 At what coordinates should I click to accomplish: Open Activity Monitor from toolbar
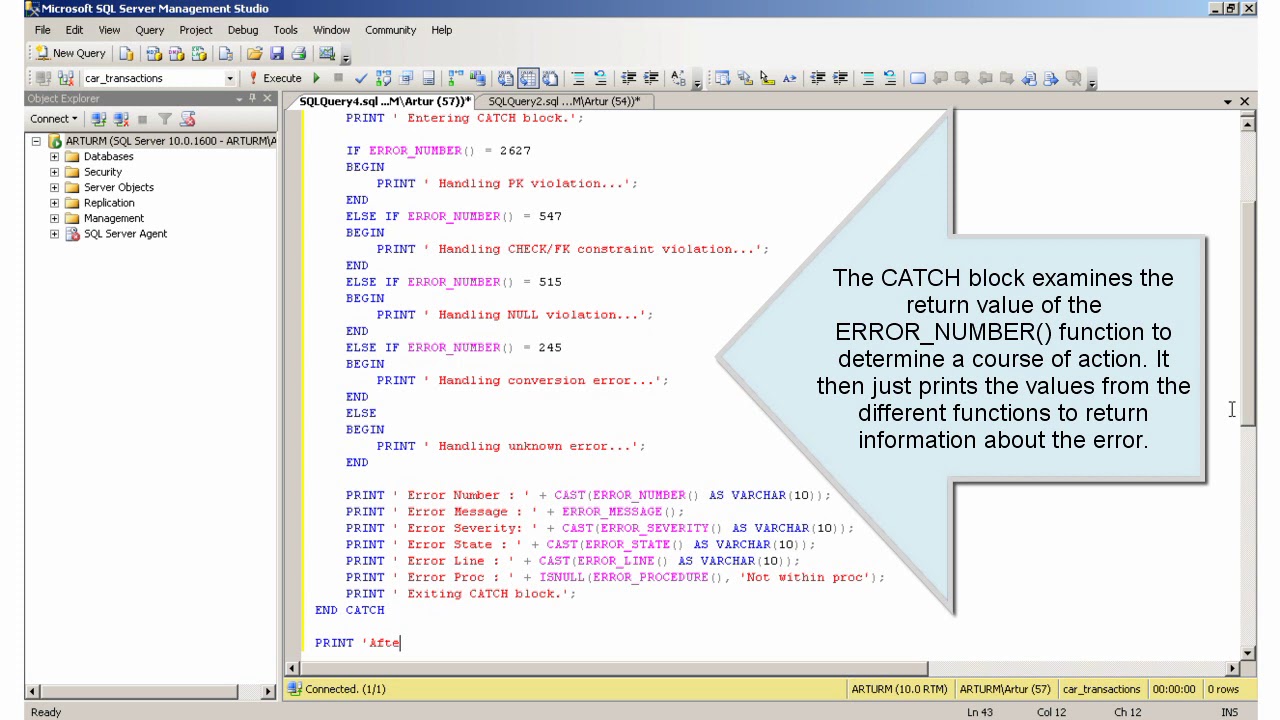(x=326, y=53)
